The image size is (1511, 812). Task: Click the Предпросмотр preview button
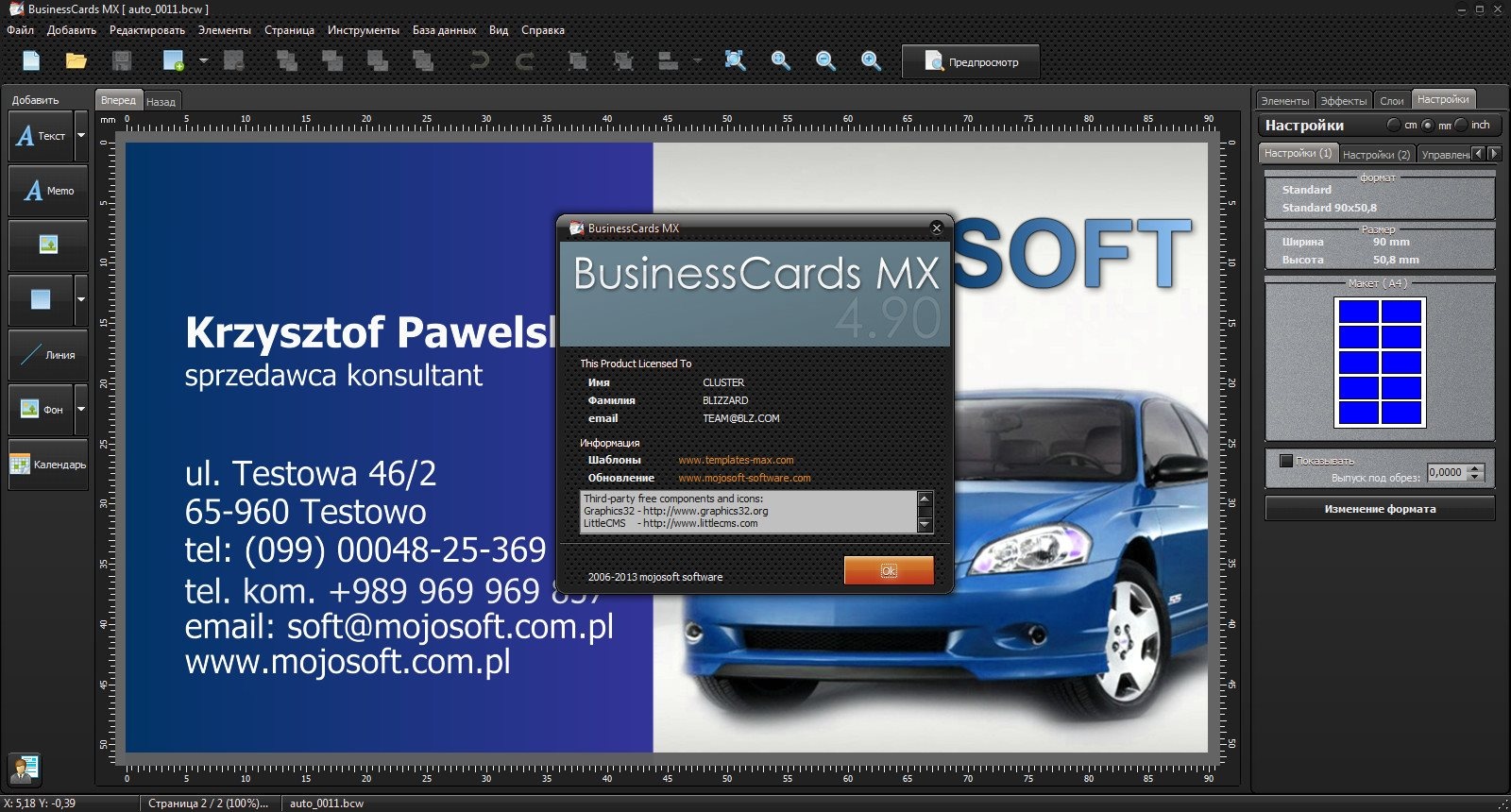971,62
